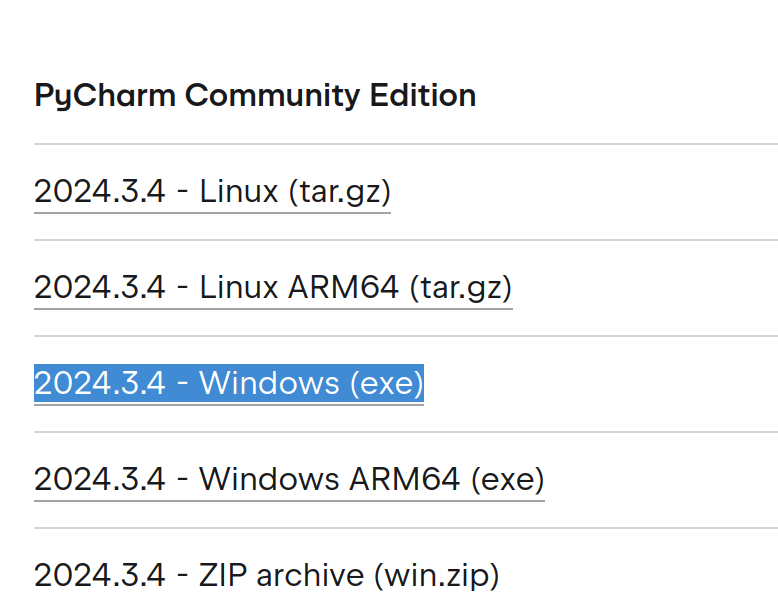The width and height of the screenshot is (778, 592).
Task: Click the highlighted Windows (exe) link
Action: point(228,383)
